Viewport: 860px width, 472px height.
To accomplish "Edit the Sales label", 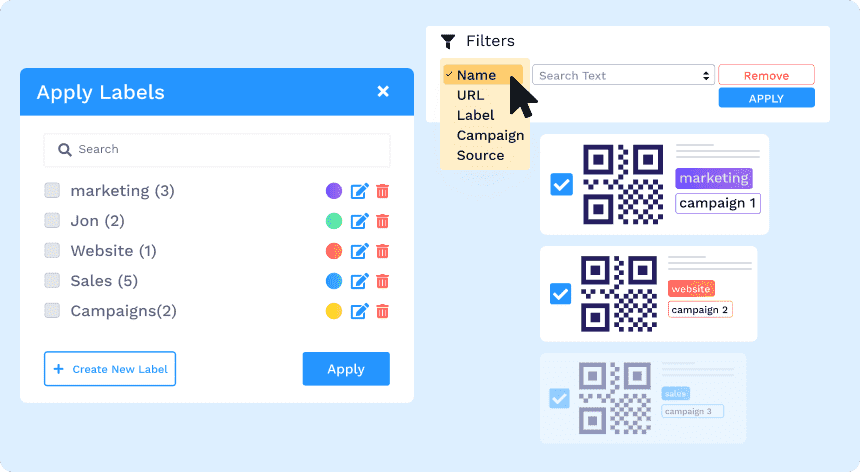I will [359, 281].
